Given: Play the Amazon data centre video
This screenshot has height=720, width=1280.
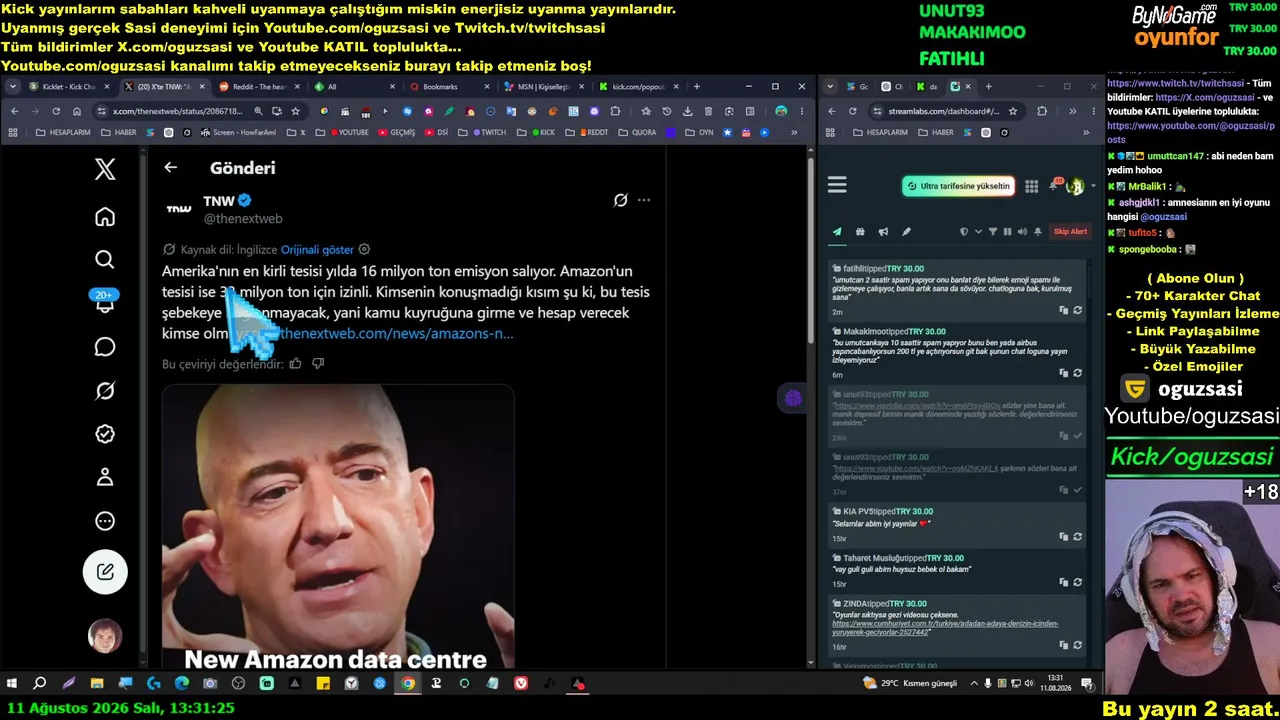Looking at the screenshot, I should click(x=338, y=526).
